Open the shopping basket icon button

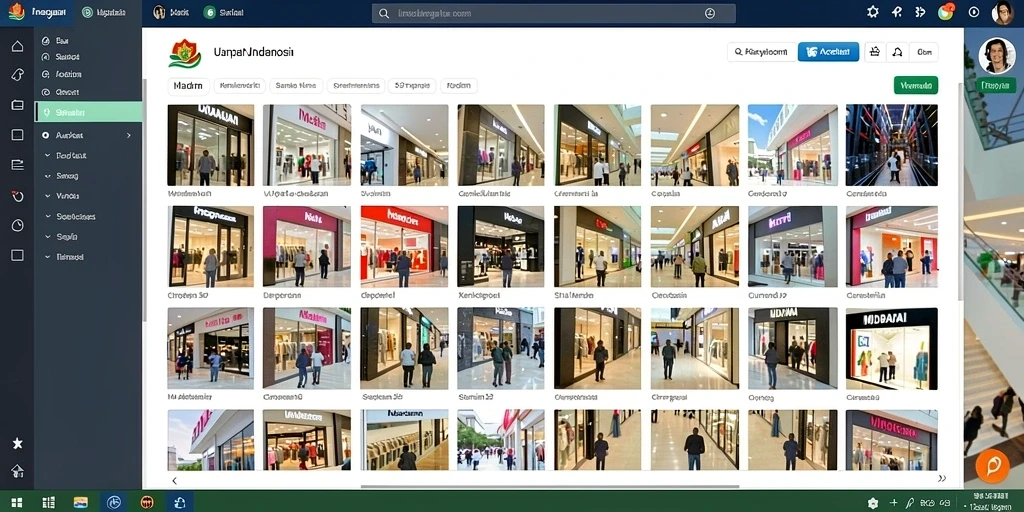coord(875,52)
